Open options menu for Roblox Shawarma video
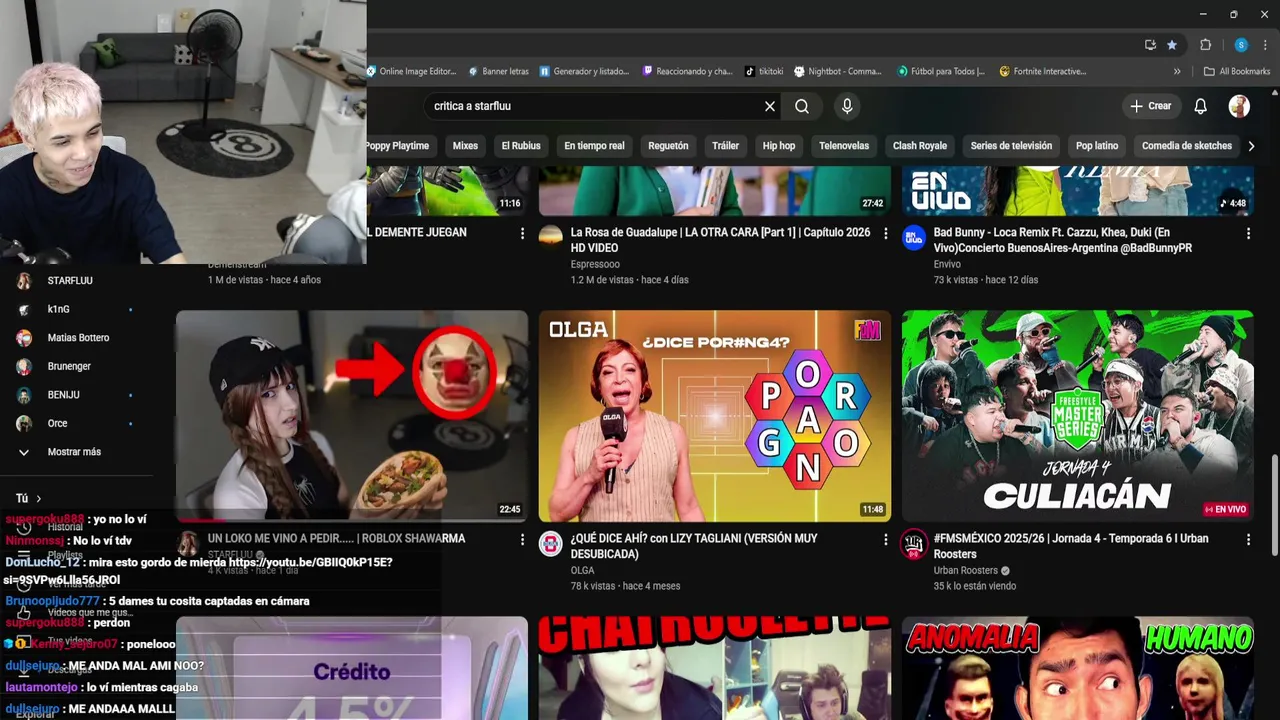 click(x=522, y=540)
